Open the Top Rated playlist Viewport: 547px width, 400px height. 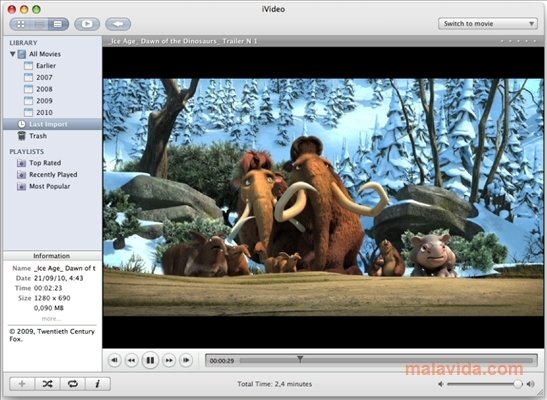tap(45, 163)
